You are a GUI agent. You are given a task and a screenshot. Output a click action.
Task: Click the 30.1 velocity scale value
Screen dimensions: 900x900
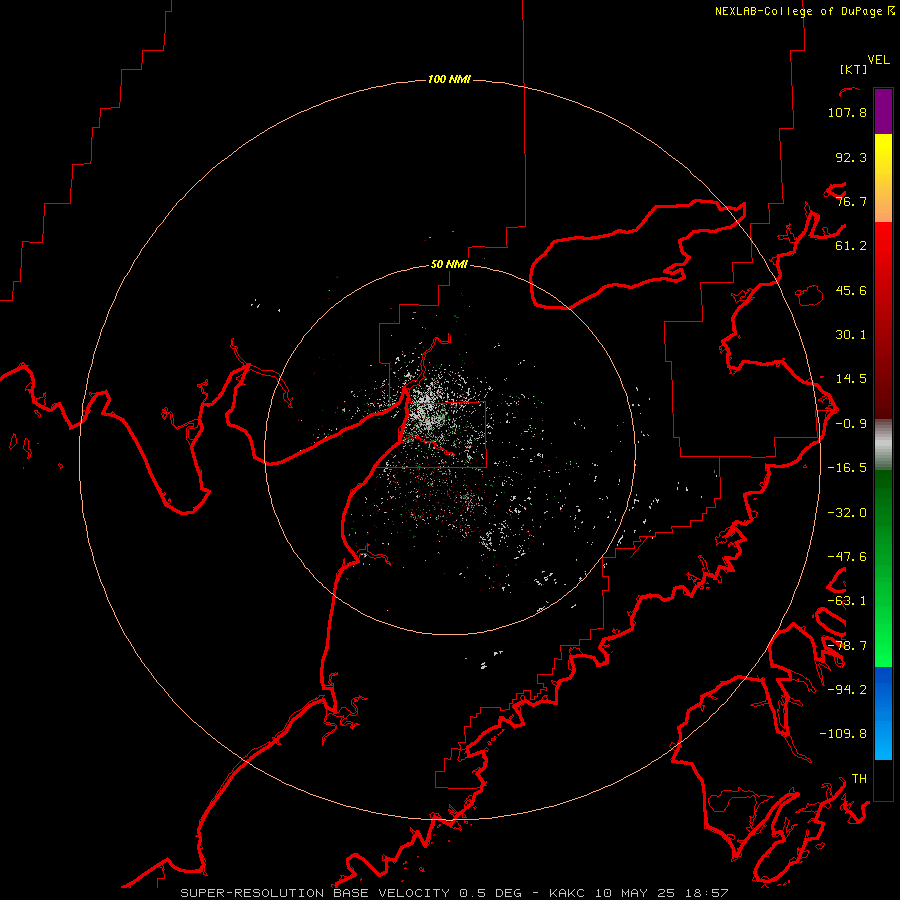tap(851, 335)
